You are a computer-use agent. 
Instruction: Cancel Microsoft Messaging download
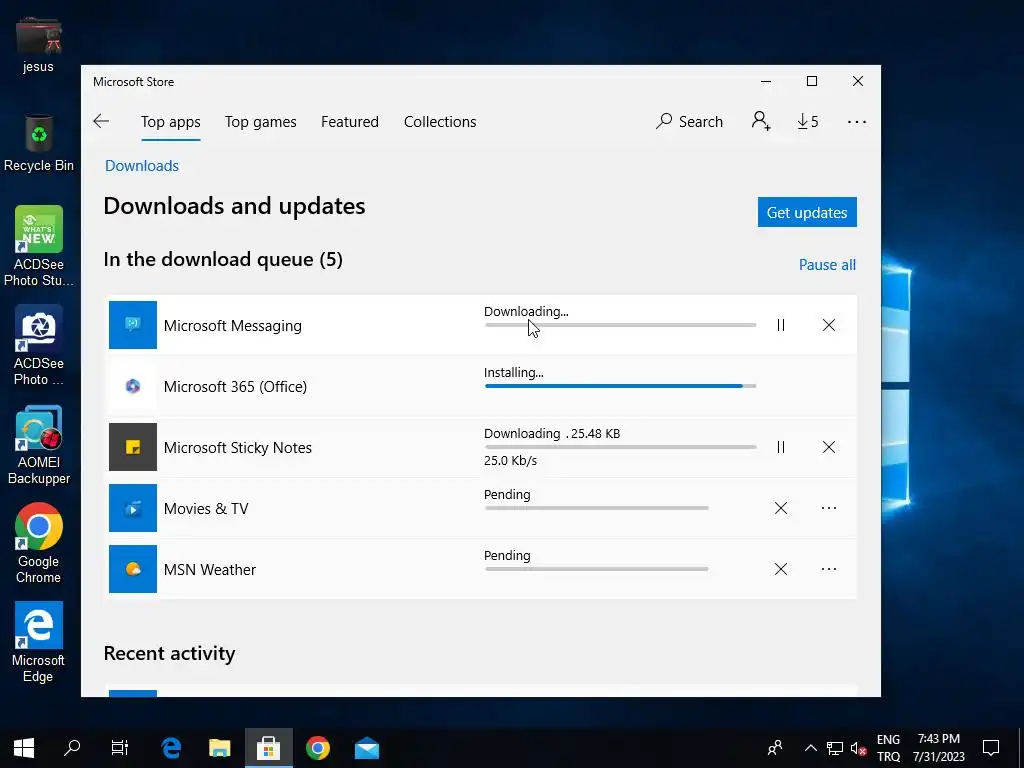829,325
